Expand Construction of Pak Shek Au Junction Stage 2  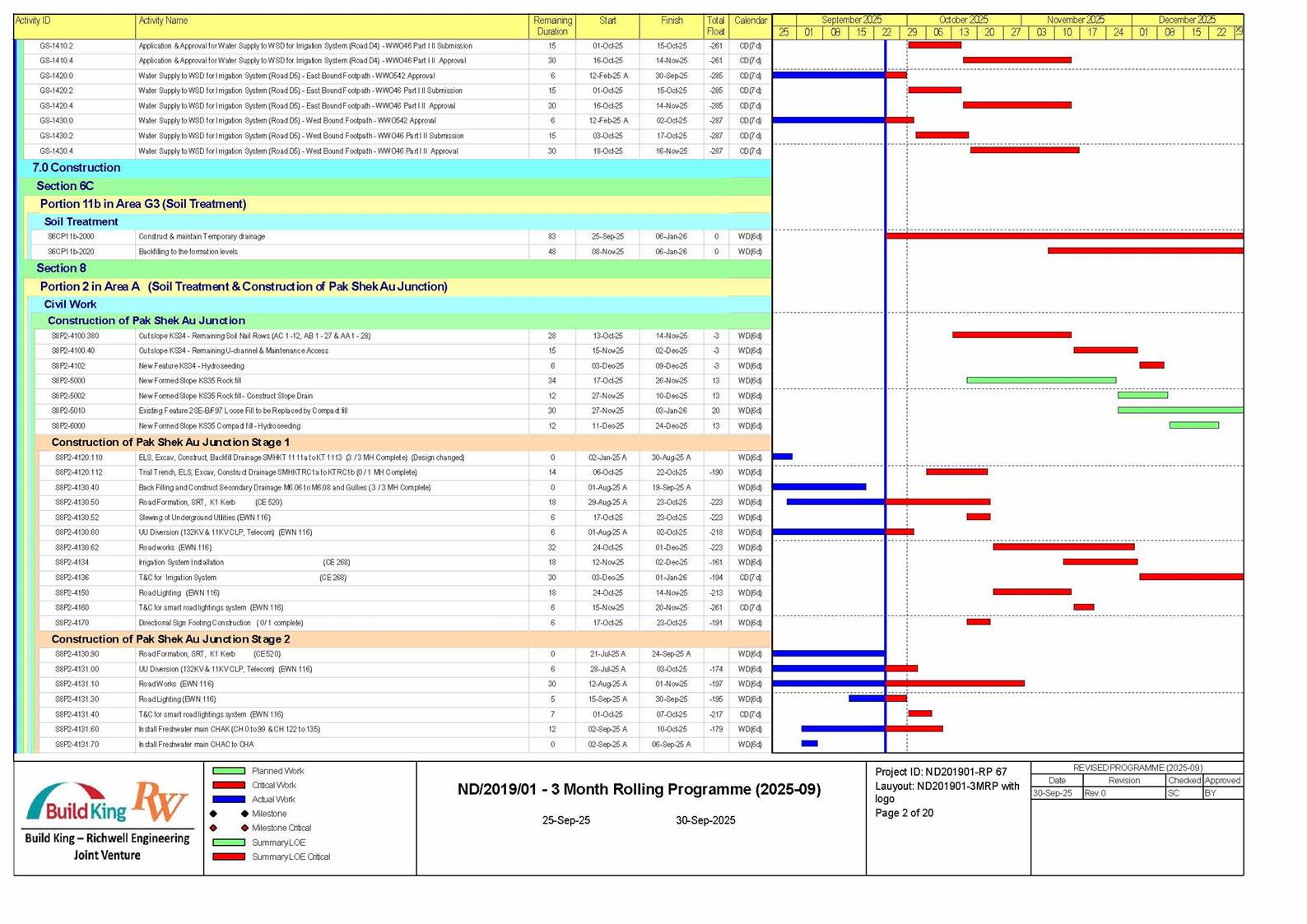[x=170, y=639]
